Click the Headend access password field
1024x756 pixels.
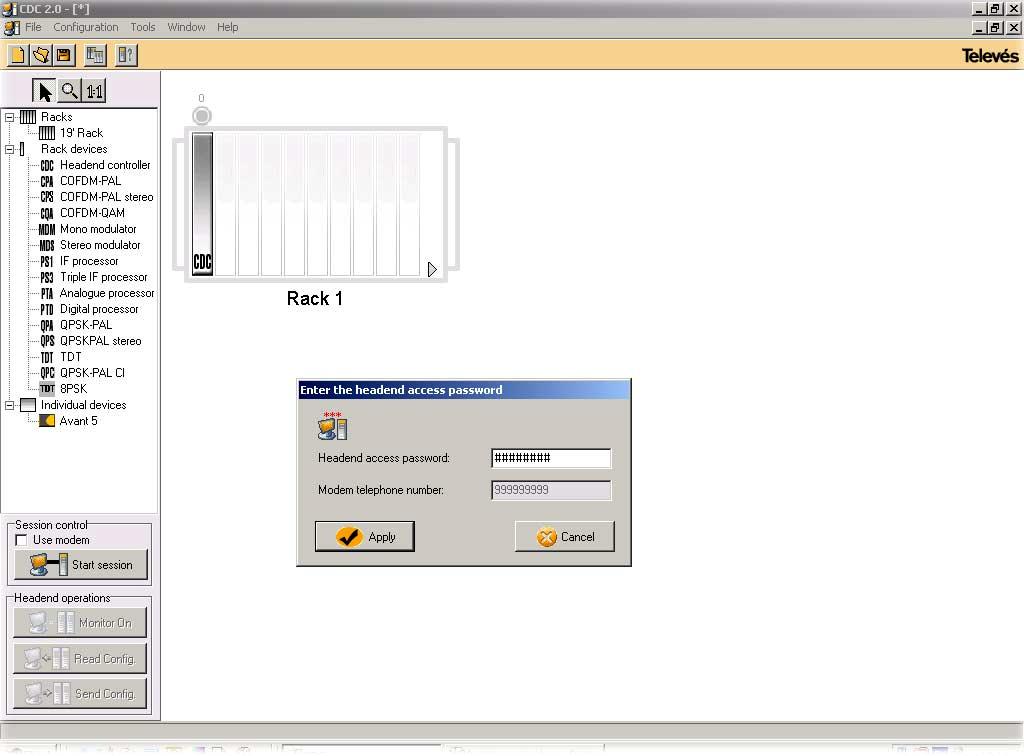[x=551, y=458]
